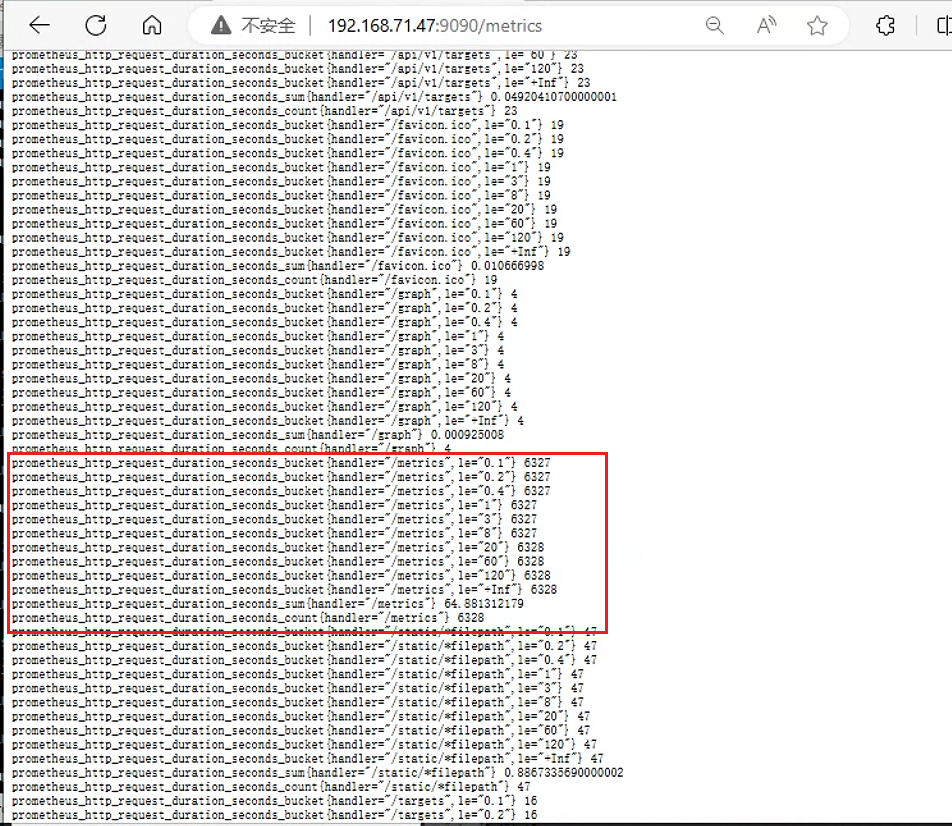Open the browser home page

(152, 26)
